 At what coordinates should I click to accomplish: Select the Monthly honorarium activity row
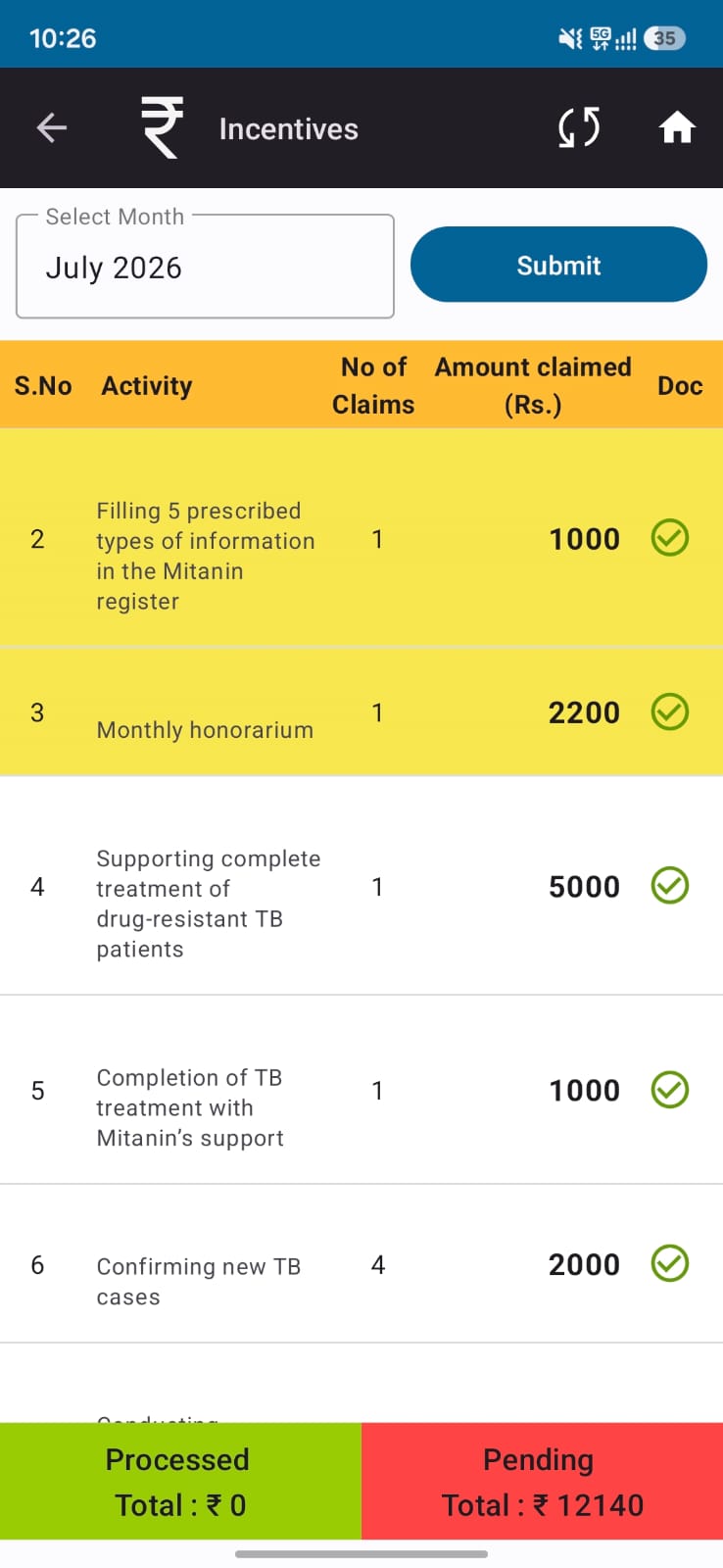361,712
